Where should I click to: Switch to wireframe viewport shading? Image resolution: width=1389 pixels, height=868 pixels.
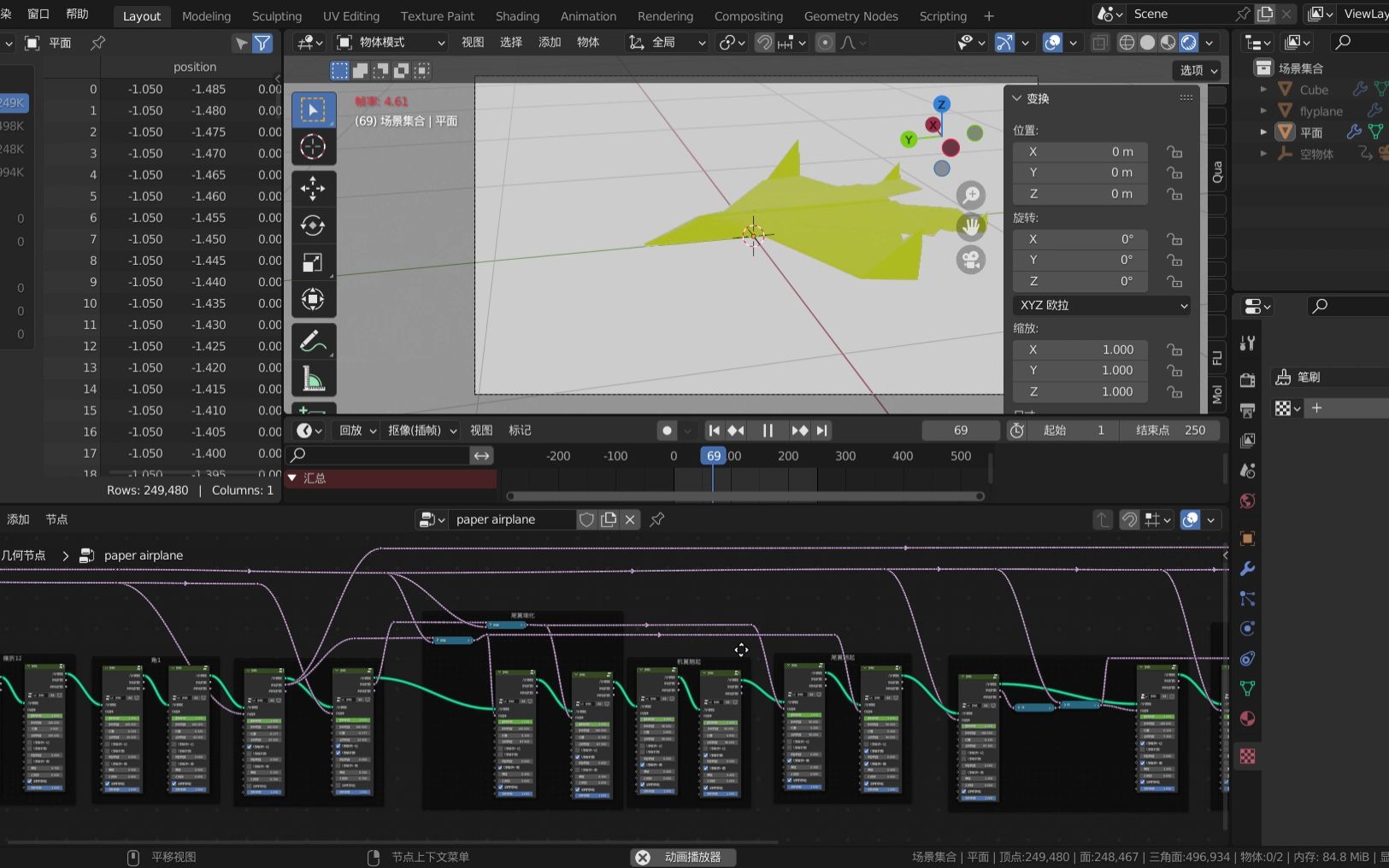click(x=1127, y=42)
